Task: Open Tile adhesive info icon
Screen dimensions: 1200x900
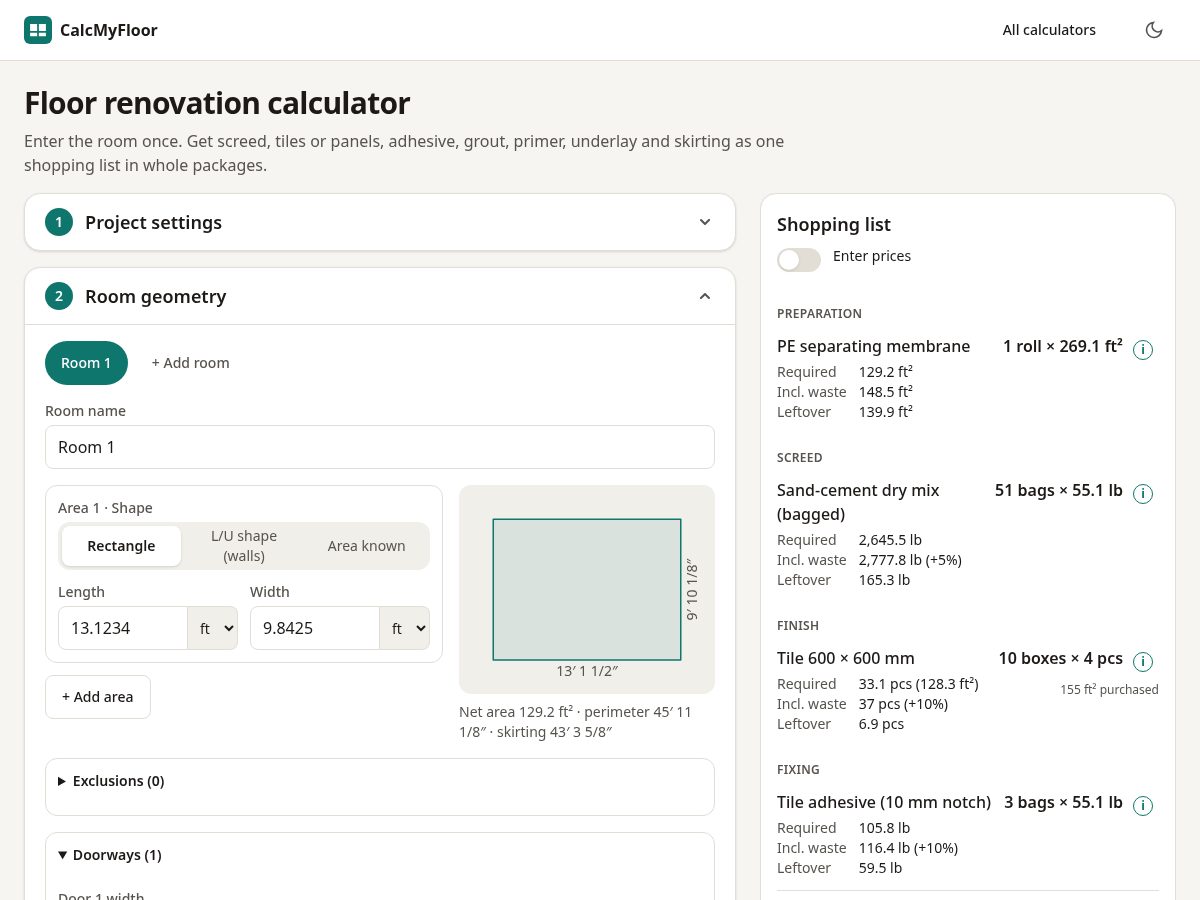Action: [x=1143, y=806]
